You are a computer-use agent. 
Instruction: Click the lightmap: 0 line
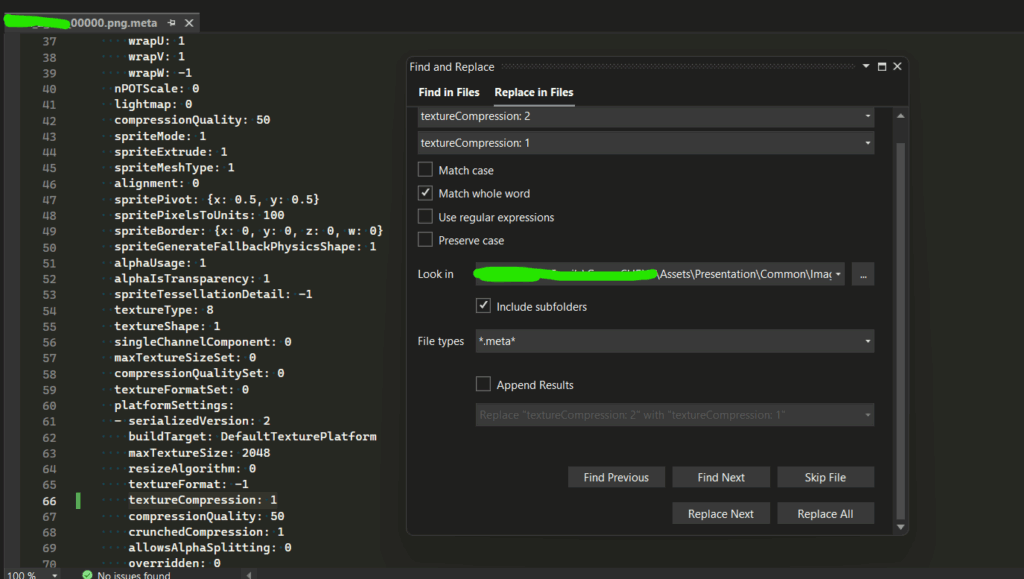pyautogui.click(x=153, y=104)
